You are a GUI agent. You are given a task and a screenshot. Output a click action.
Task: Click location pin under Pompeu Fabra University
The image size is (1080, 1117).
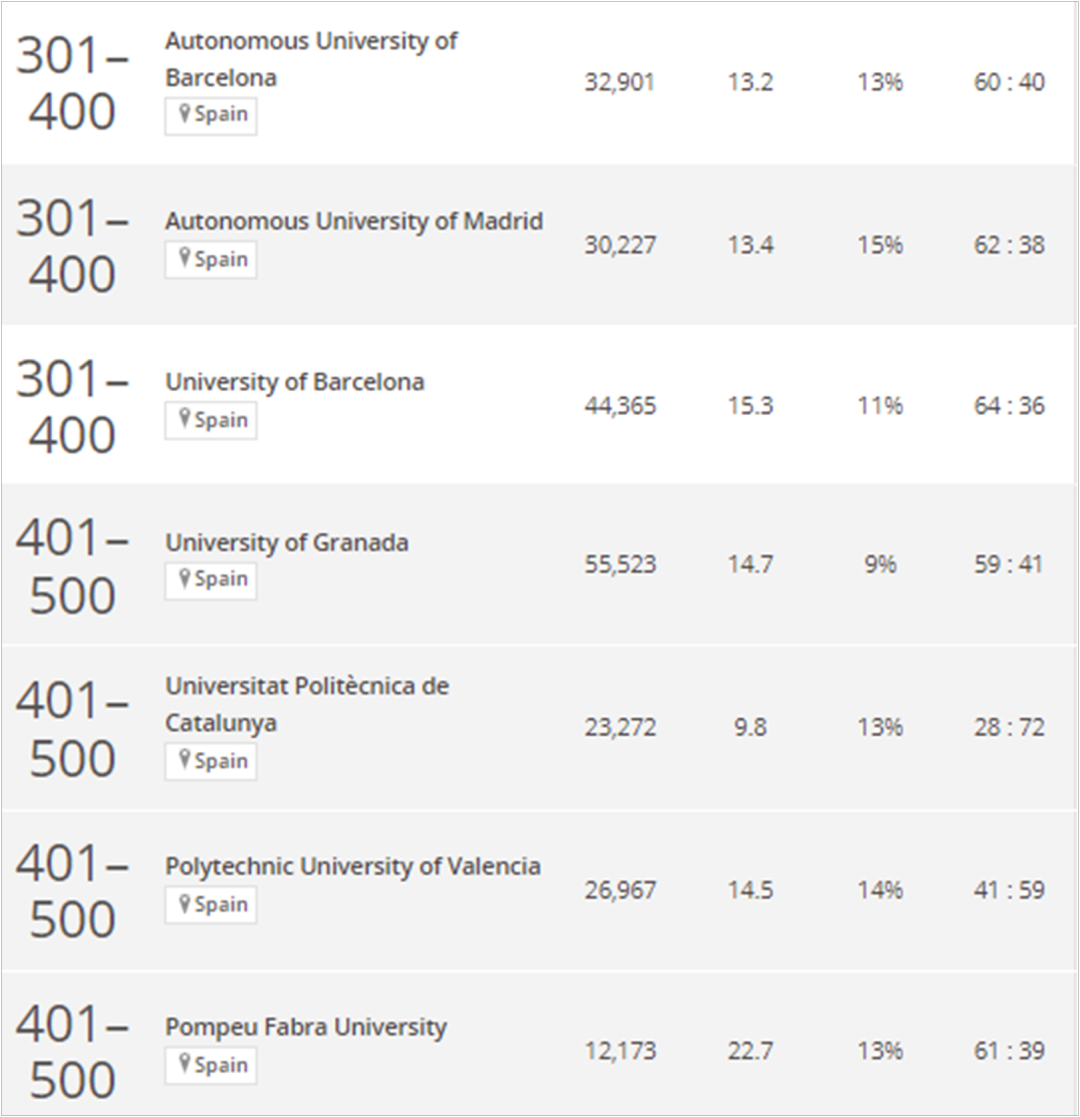[x=185, y=1065]
